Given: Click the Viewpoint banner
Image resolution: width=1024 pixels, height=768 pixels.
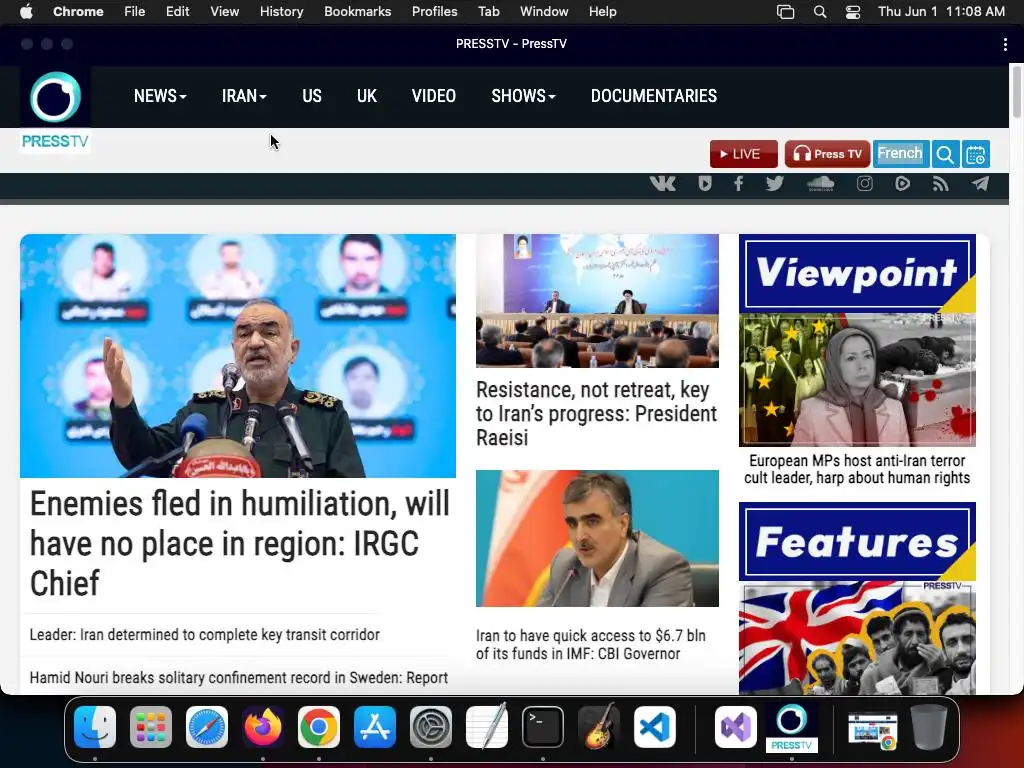Looking at the screenshot, I should tap(857, 274).
